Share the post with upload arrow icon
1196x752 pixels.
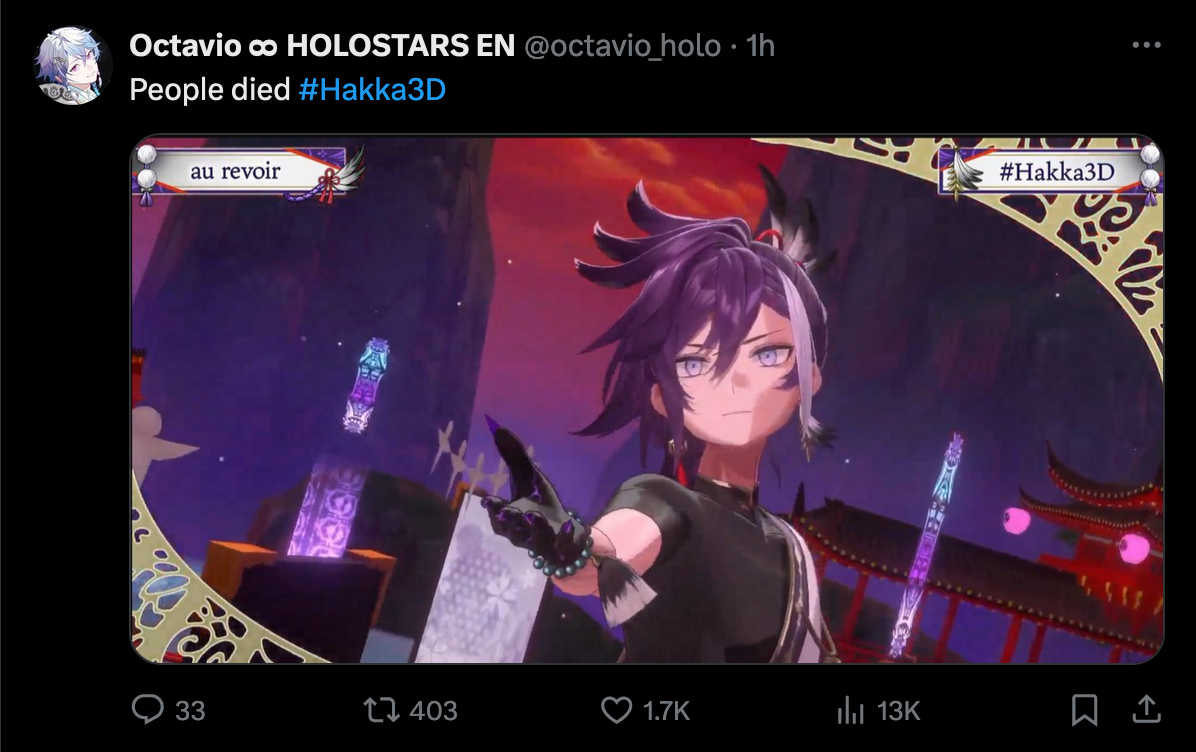tap(1146, 709)
